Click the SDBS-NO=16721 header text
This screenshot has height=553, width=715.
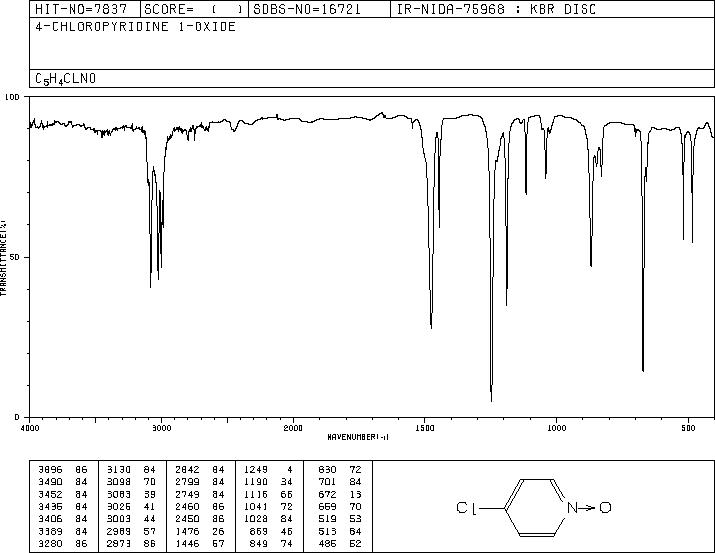coord(306,9)
